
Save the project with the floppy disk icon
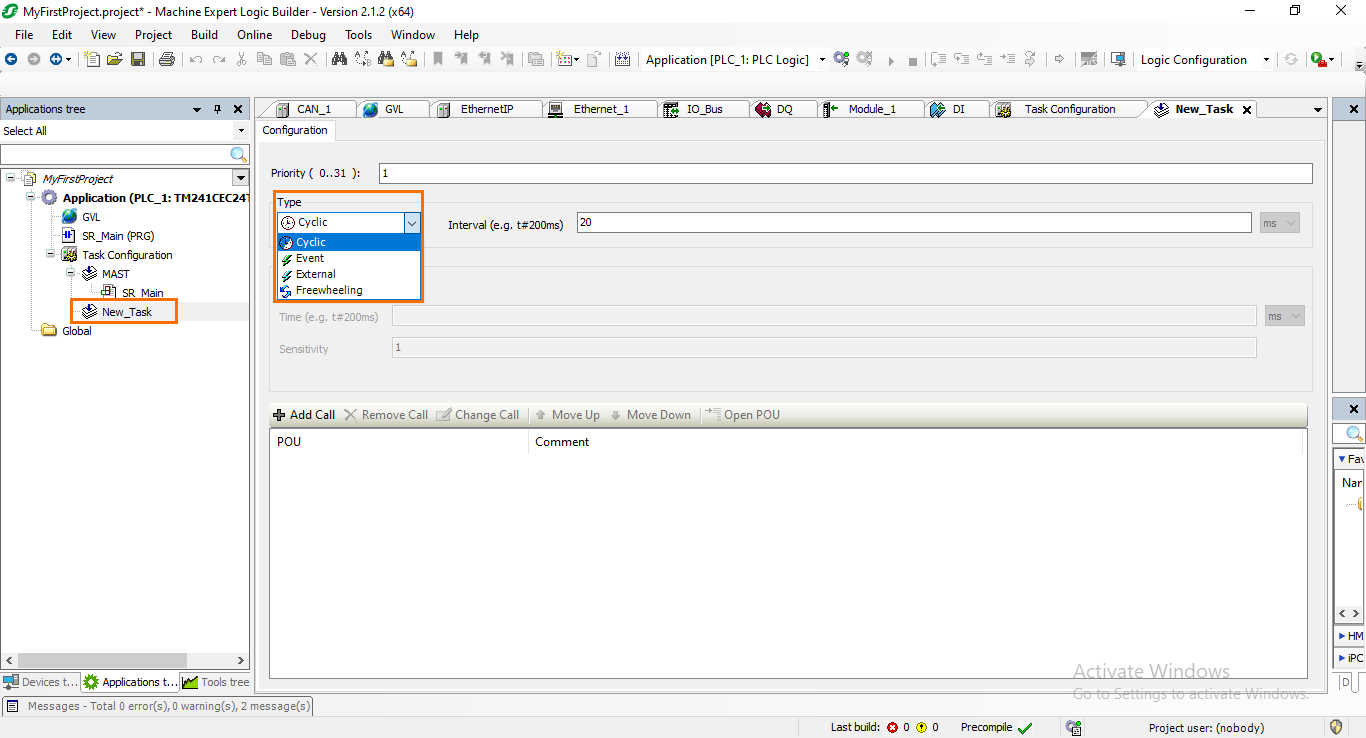138,59
